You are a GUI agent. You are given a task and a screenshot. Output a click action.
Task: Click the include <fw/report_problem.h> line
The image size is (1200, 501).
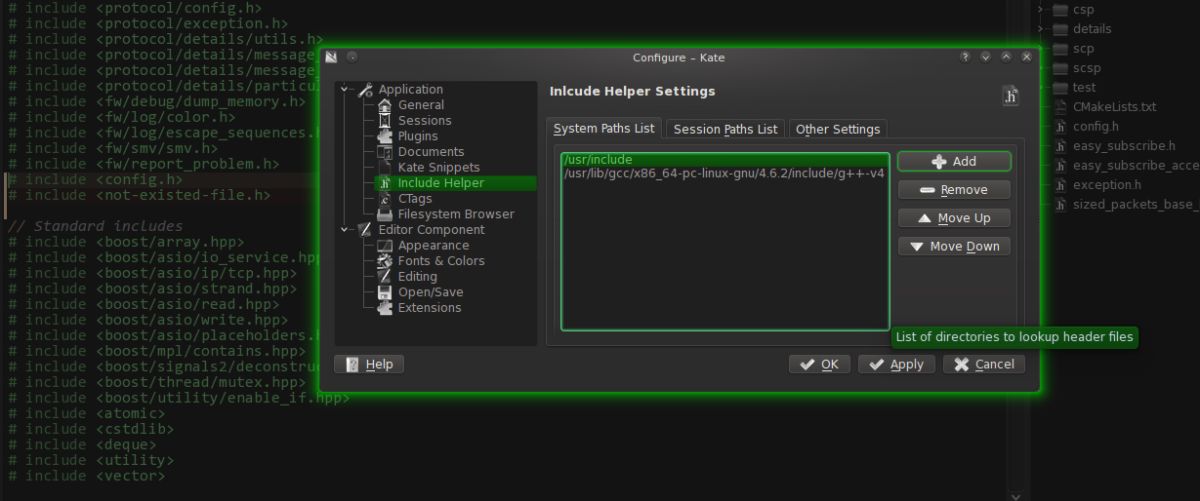click(143, 164)
